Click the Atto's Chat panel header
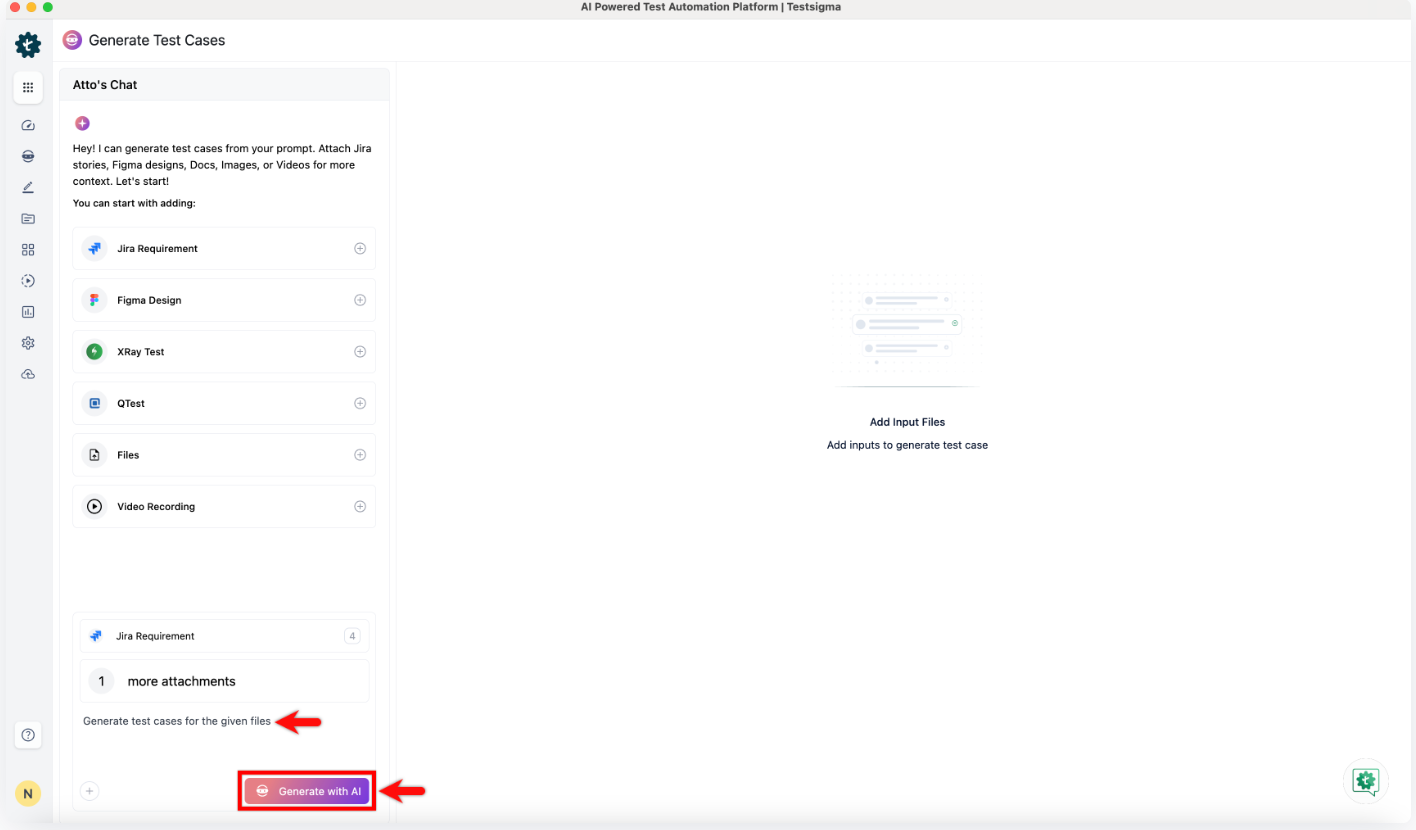Image resolution: width=1416 pixels, height=830 pixels. coord(224,85)
